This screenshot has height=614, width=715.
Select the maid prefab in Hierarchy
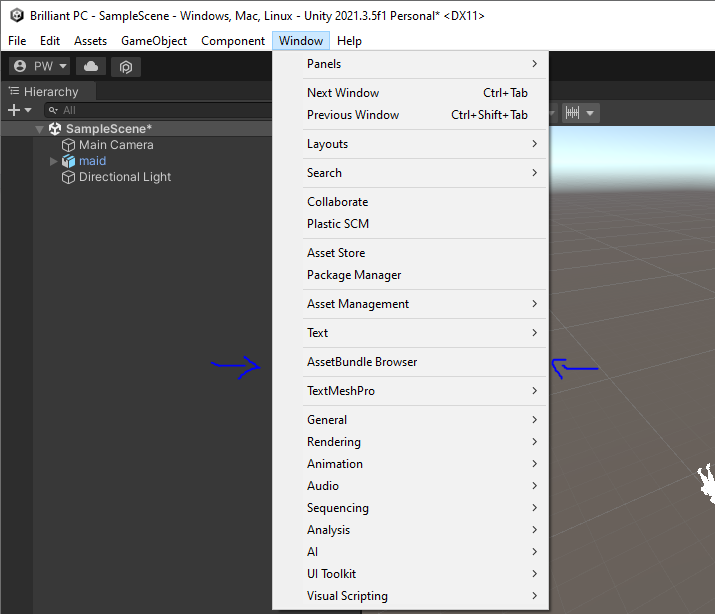92,161
